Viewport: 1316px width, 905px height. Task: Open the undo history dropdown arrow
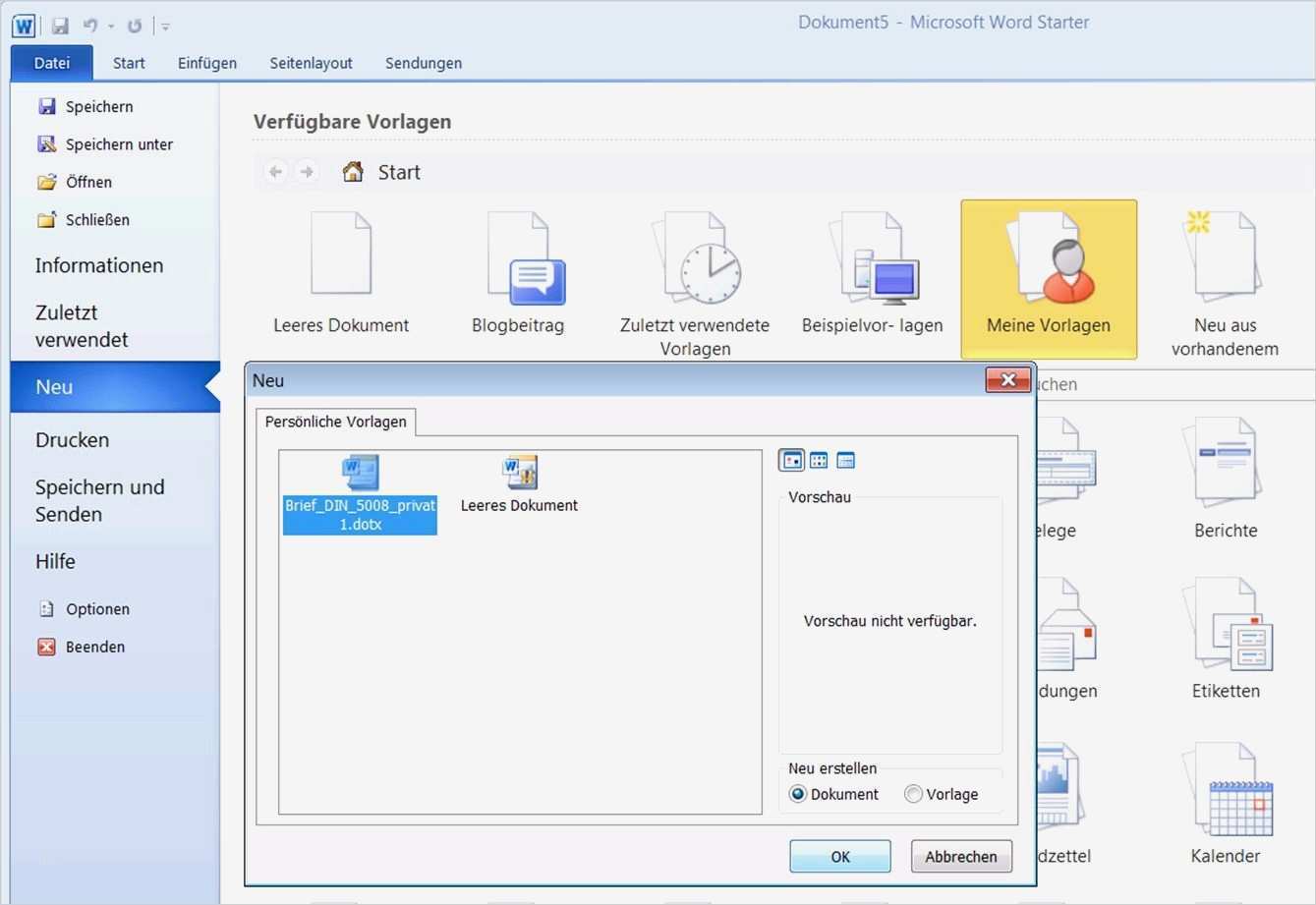tap(111, 27)
